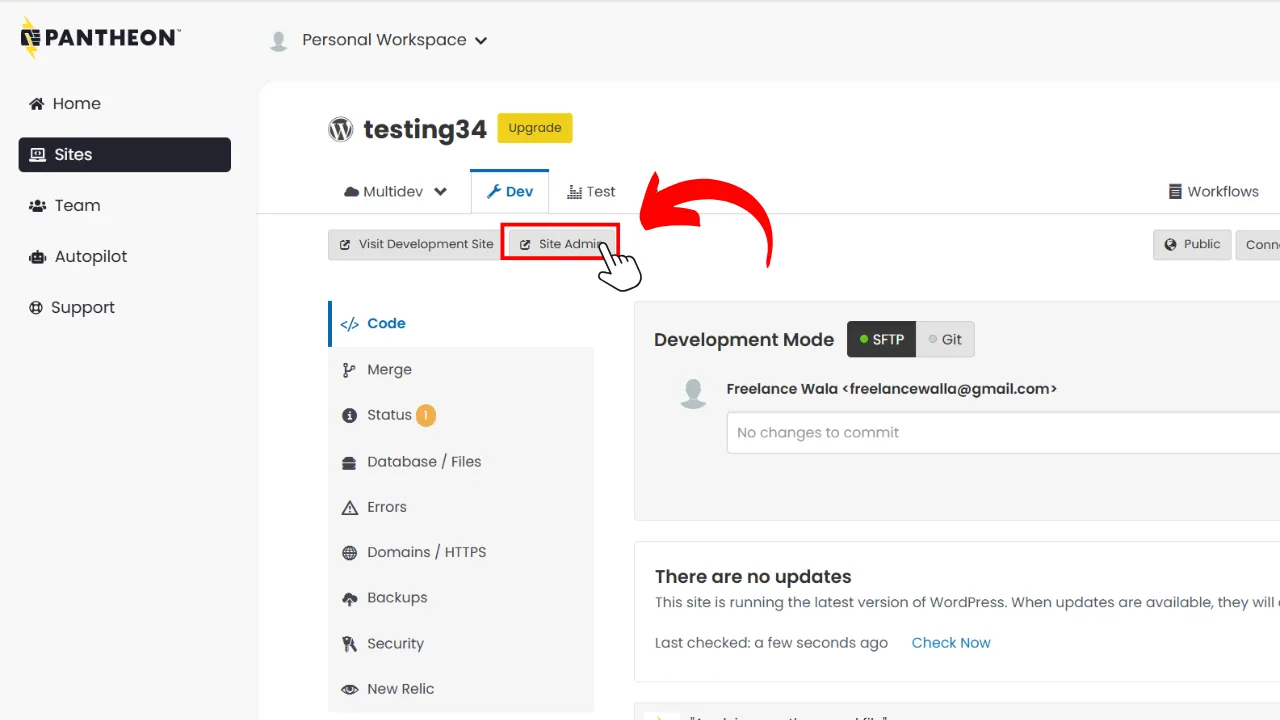This screenshot has width=1280, height=720.
Task: Switch Development Mode to SFTP
Action: [882, 340]
